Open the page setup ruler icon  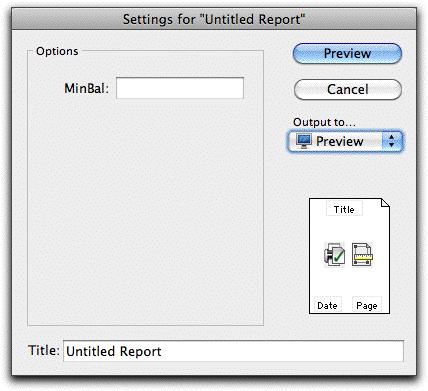tap(362, 255)
